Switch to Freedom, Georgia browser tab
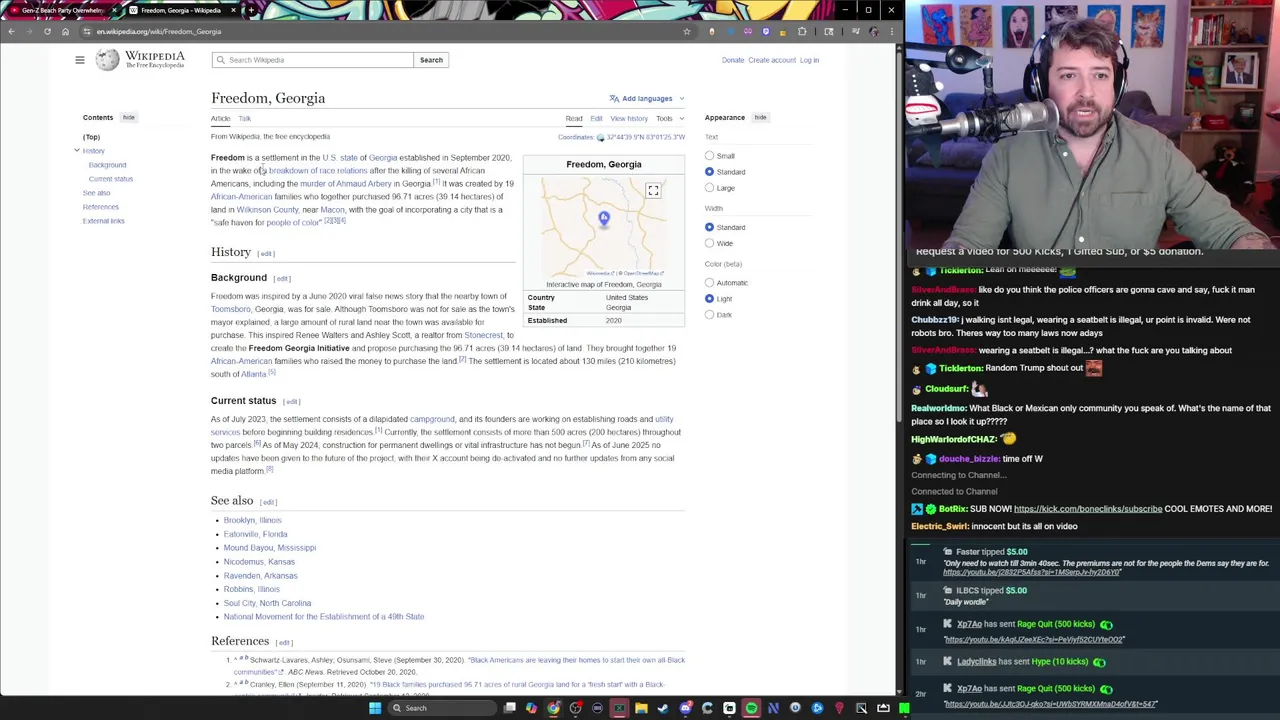Screen dimensions: 1280x720 point(180,10)
